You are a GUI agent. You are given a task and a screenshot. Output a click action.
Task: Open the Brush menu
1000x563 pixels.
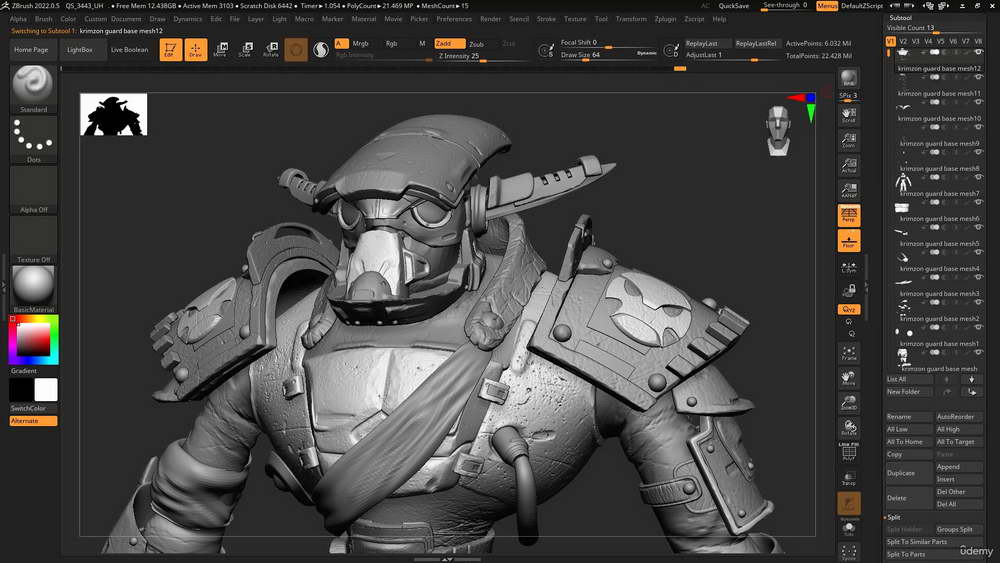point(44,19)
